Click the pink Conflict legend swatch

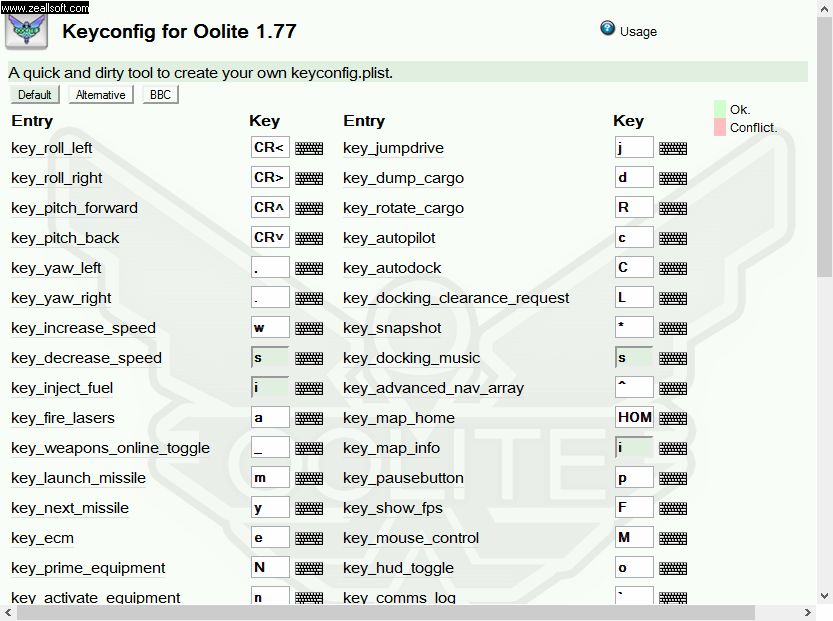720,127
